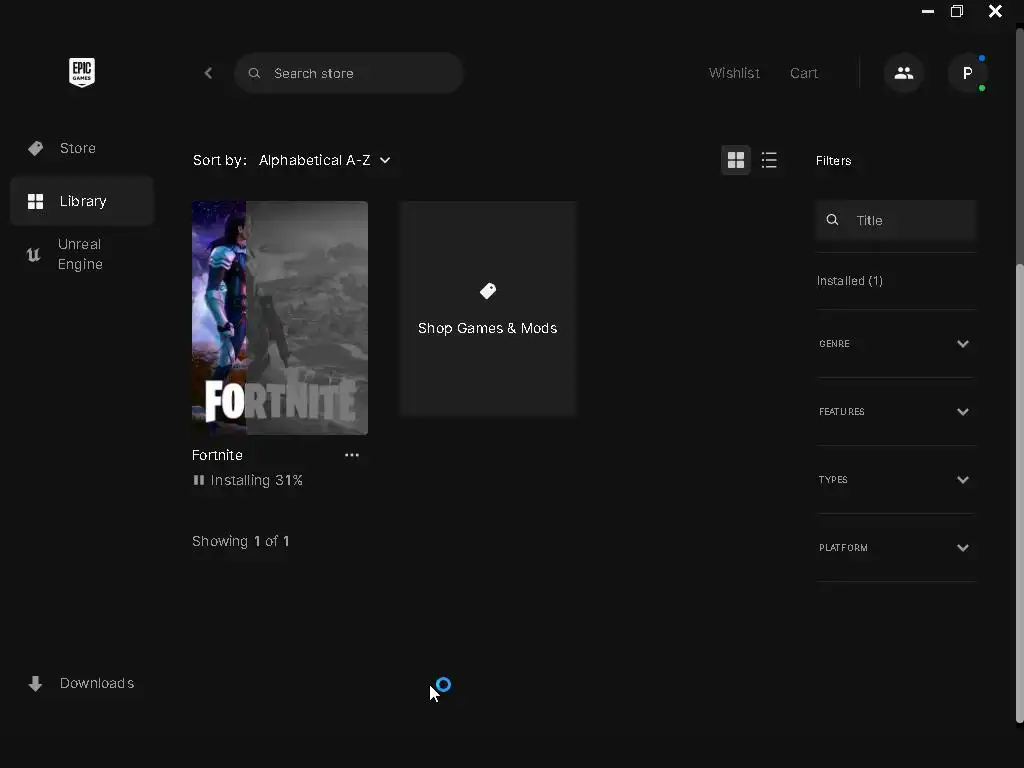Focus the Search store field

(x=349, y=73)
